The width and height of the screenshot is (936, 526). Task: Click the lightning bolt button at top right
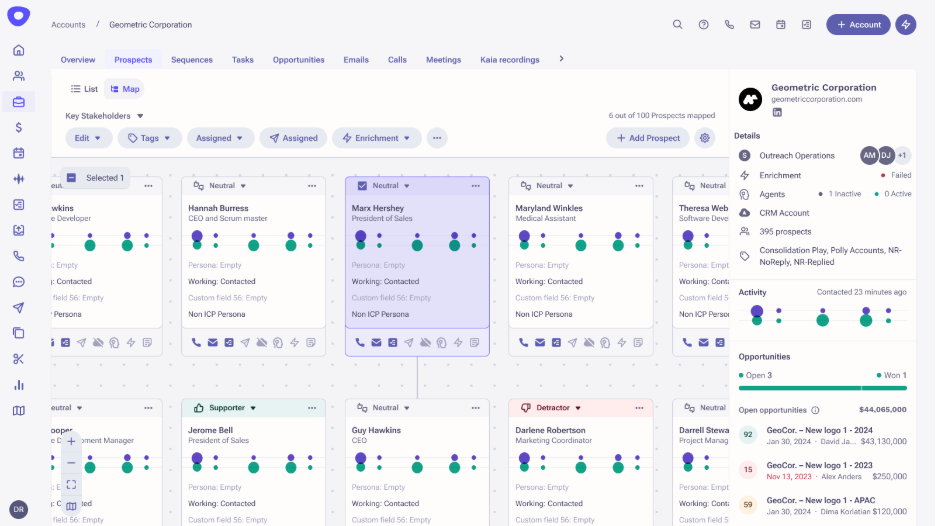[x=906, y=24]
